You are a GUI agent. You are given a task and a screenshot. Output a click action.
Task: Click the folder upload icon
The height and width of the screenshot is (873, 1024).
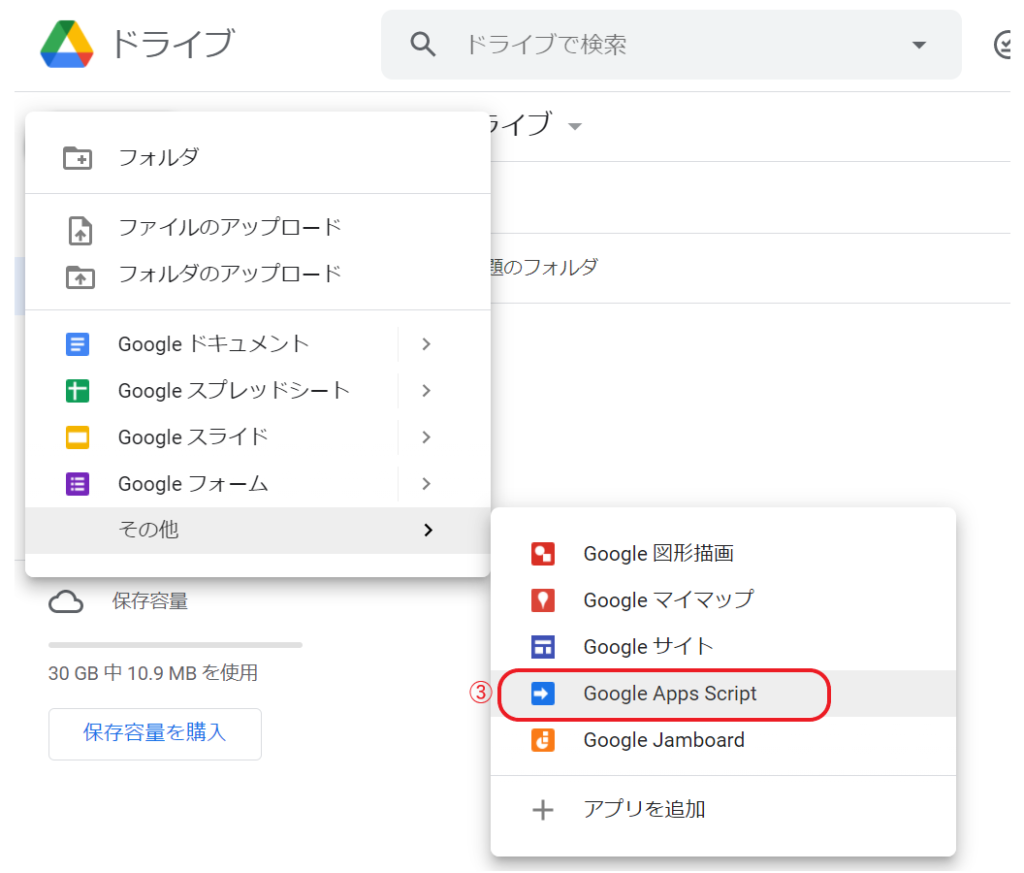click(x=80, y=277)
